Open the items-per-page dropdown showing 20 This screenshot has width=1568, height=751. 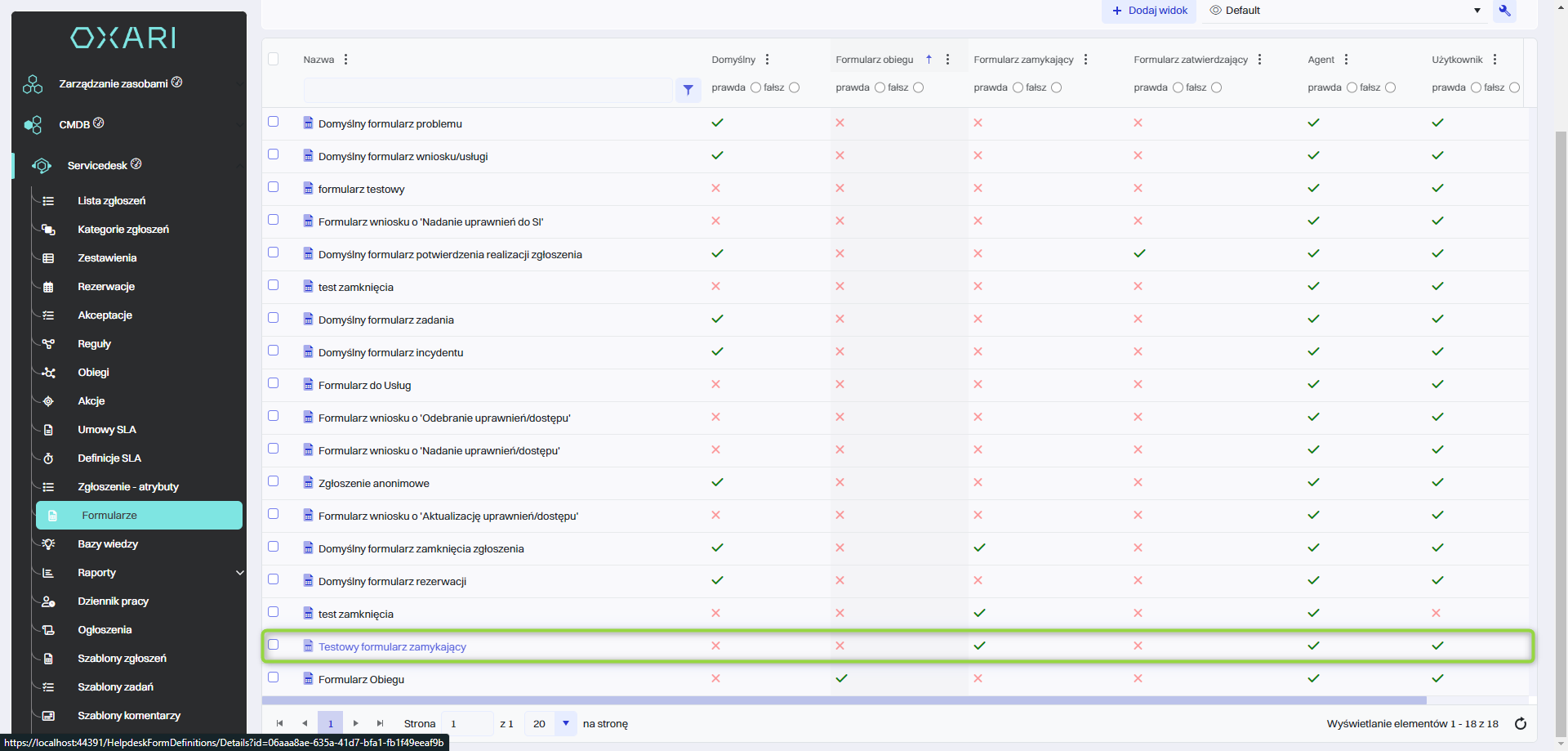[565, 723]
